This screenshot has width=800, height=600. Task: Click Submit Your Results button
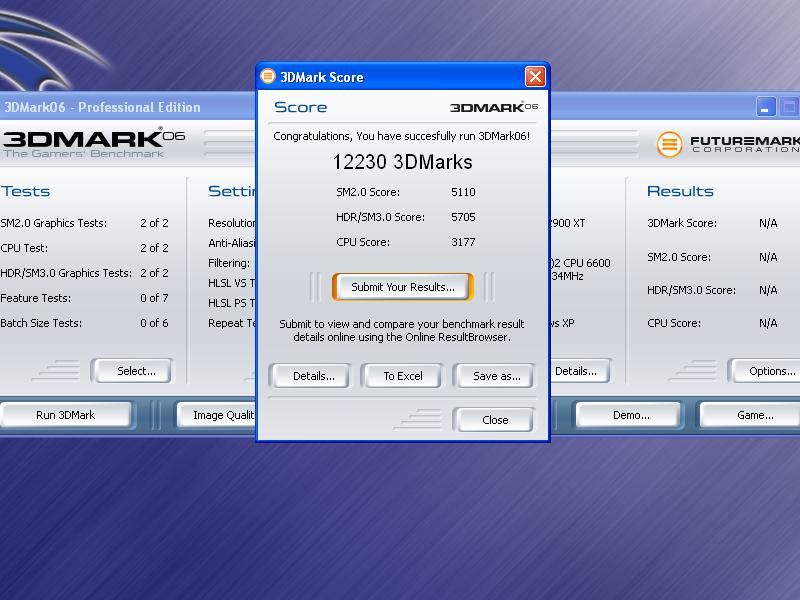click(403, 287)
